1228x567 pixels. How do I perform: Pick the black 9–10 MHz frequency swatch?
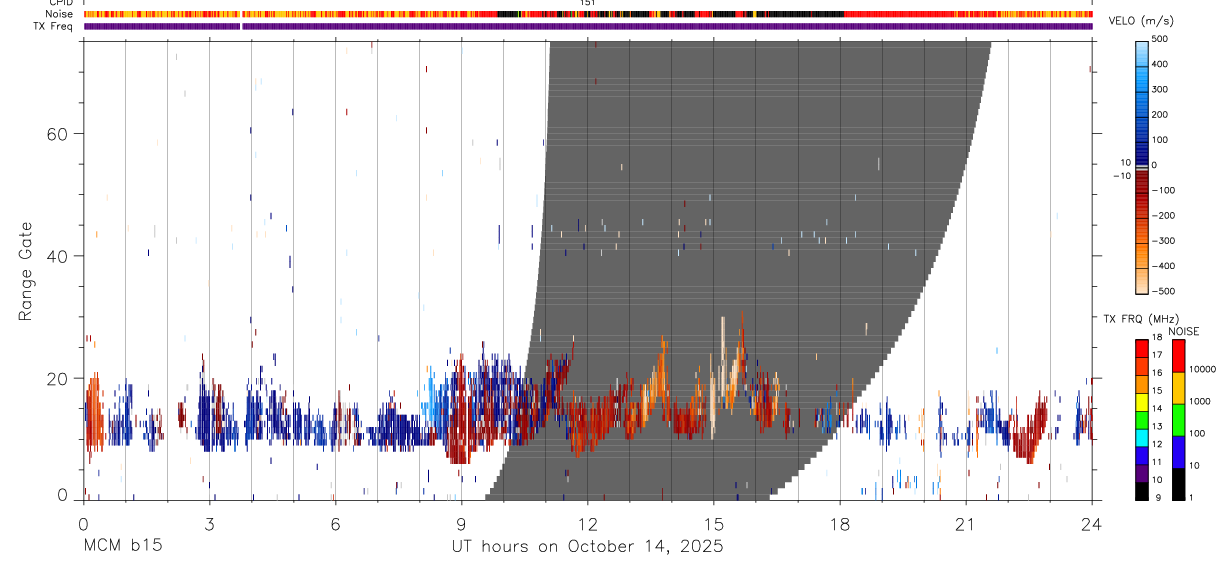[1141, 491]
